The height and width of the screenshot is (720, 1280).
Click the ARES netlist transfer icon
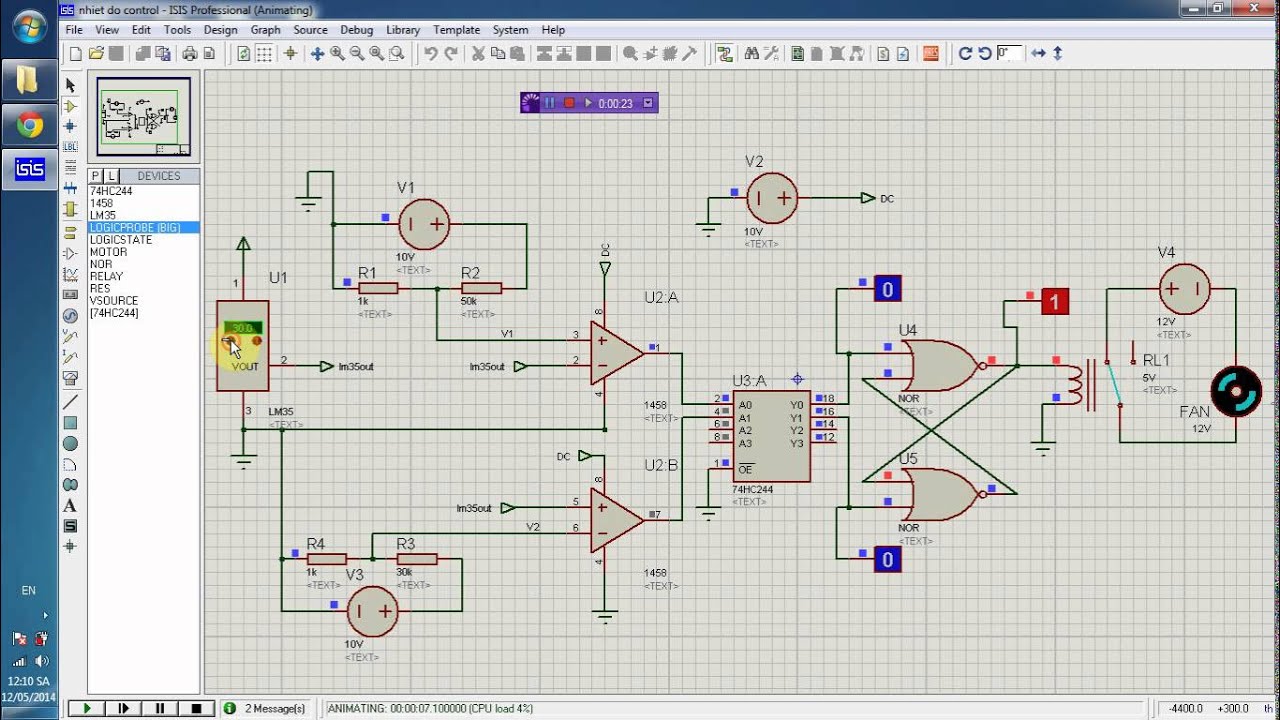pos(931,54)
